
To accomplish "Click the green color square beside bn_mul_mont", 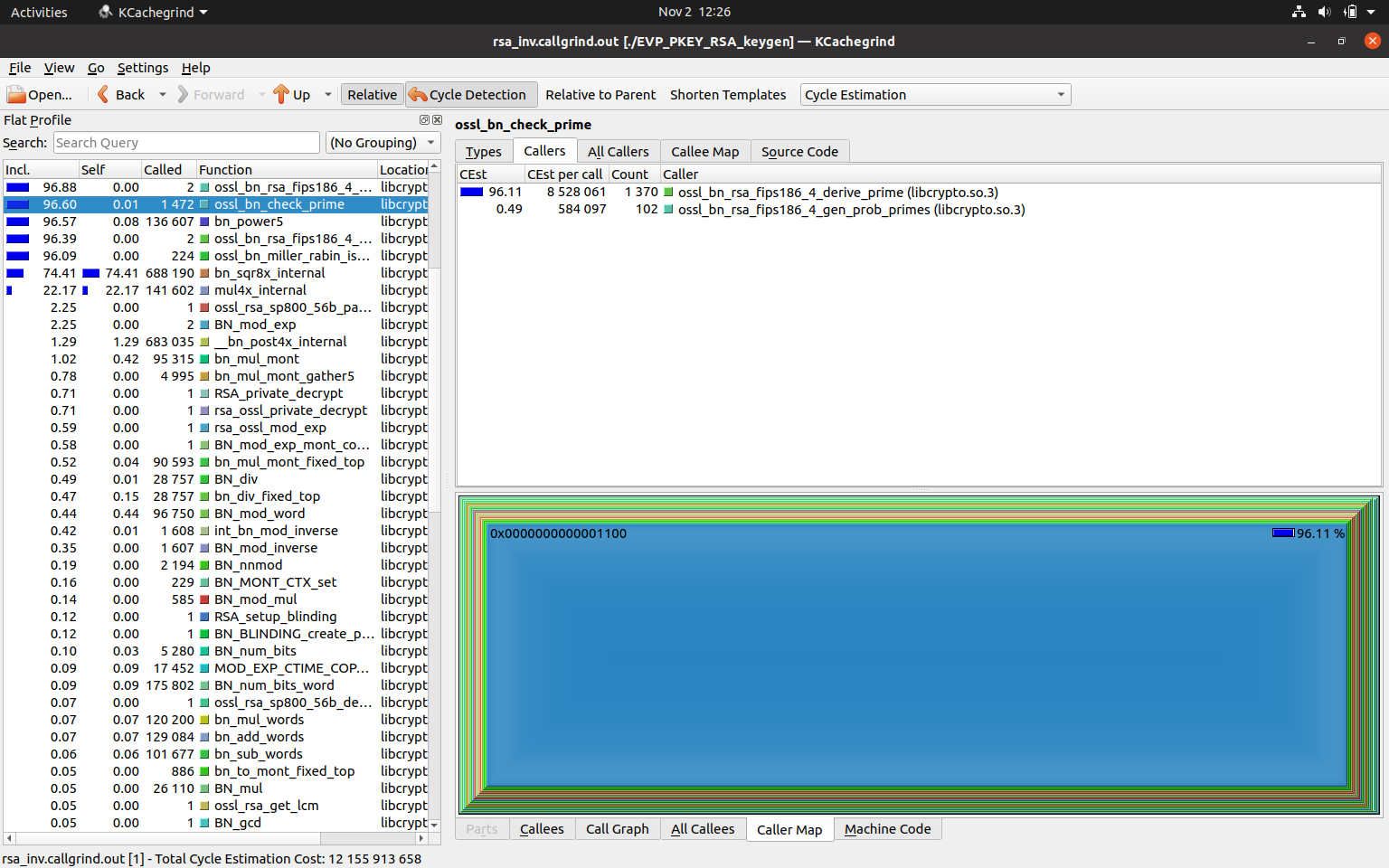I will (205, 359).
